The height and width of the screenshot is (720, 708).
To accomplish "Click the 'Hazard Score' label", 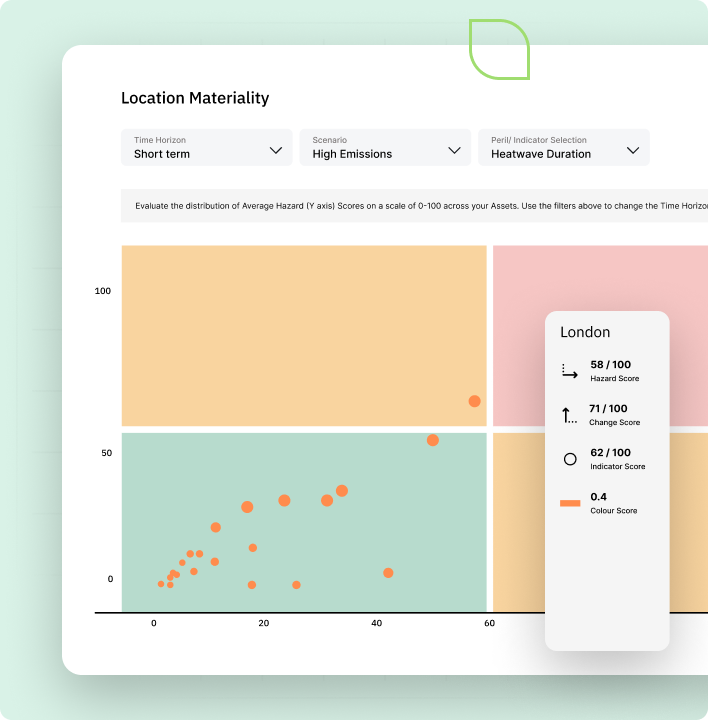I will pos(615,378).
